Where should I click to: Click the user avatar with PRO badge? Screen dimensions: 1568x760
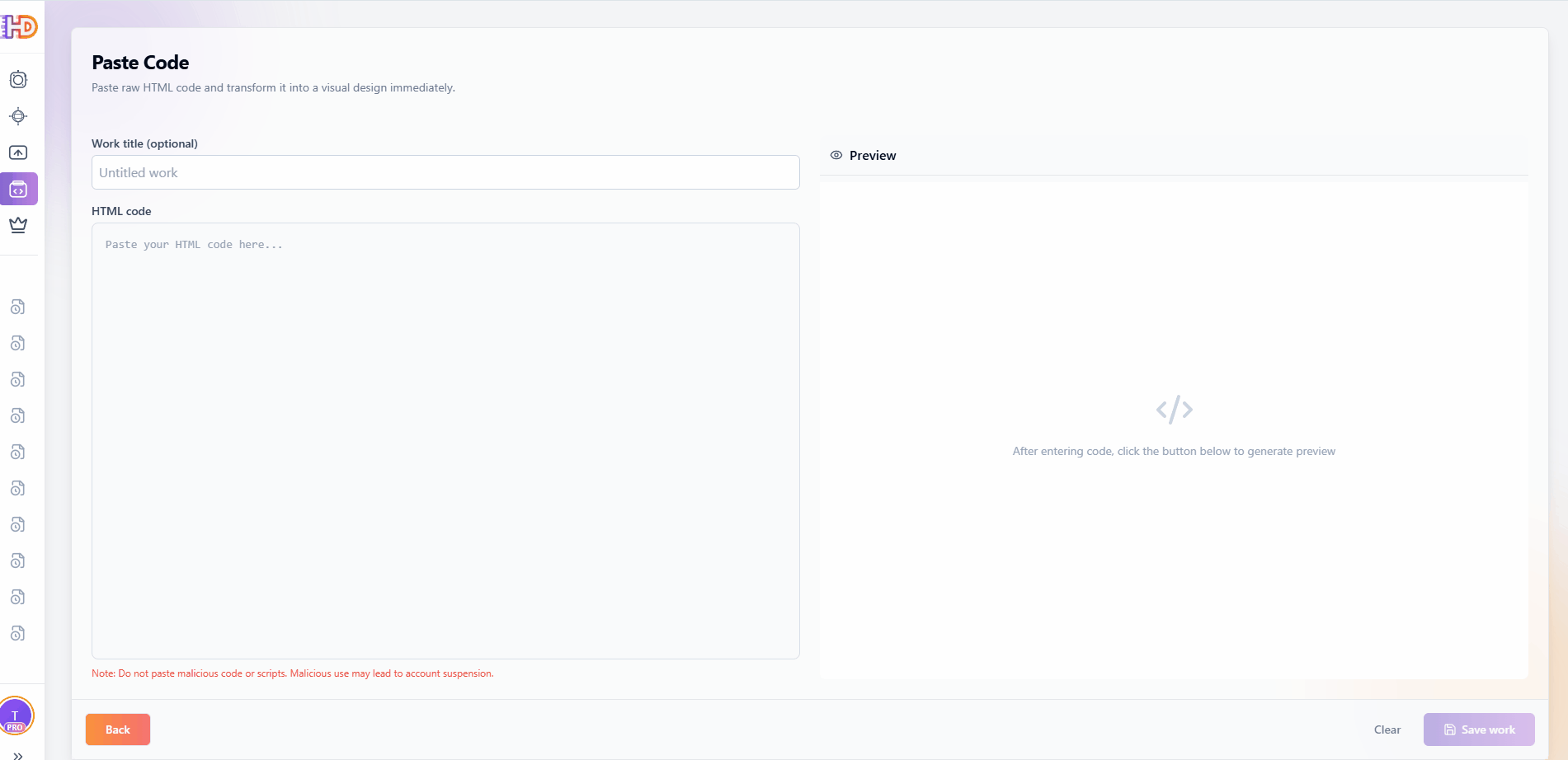pos(16,715)
